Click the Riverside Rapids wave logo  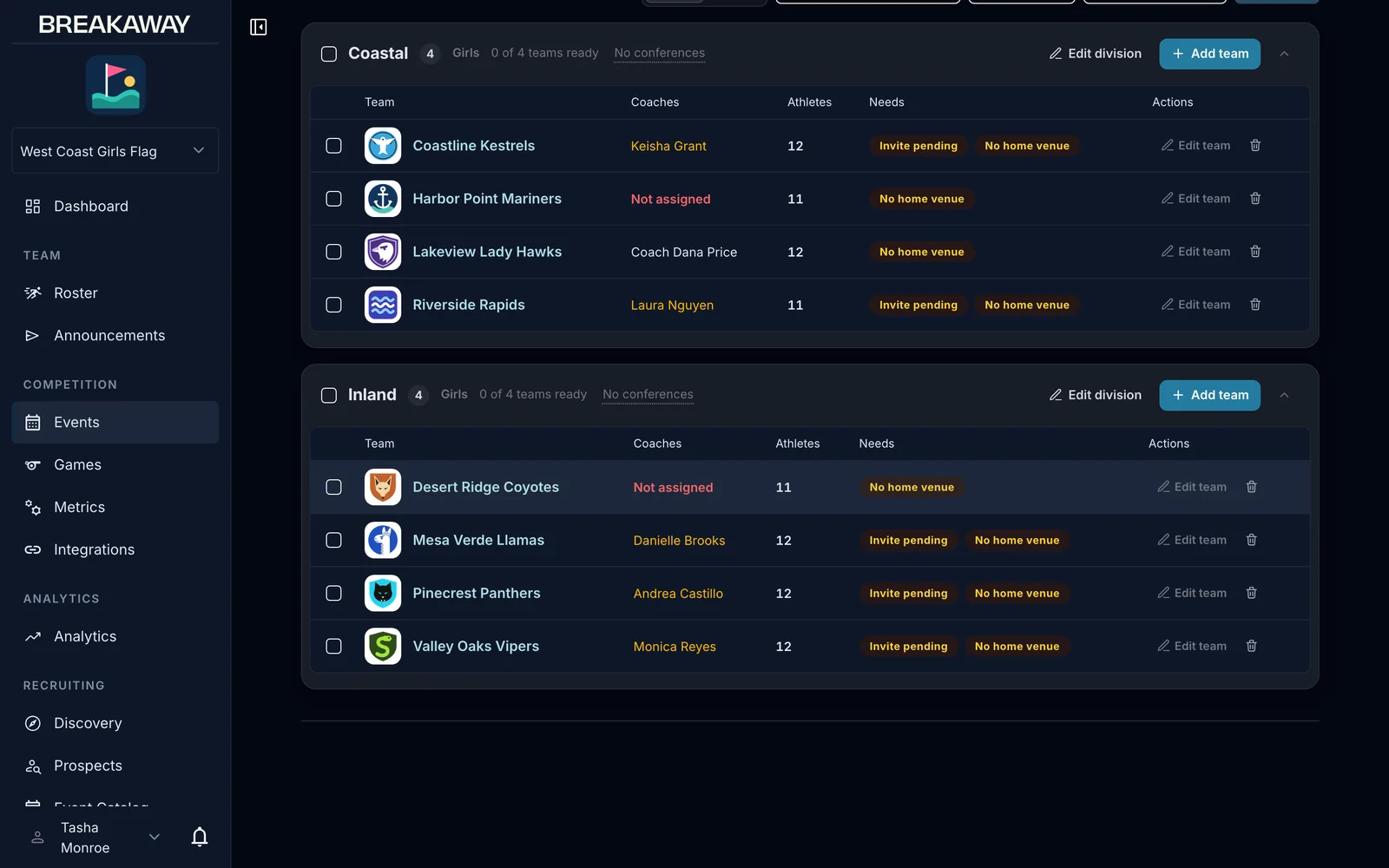383,305
